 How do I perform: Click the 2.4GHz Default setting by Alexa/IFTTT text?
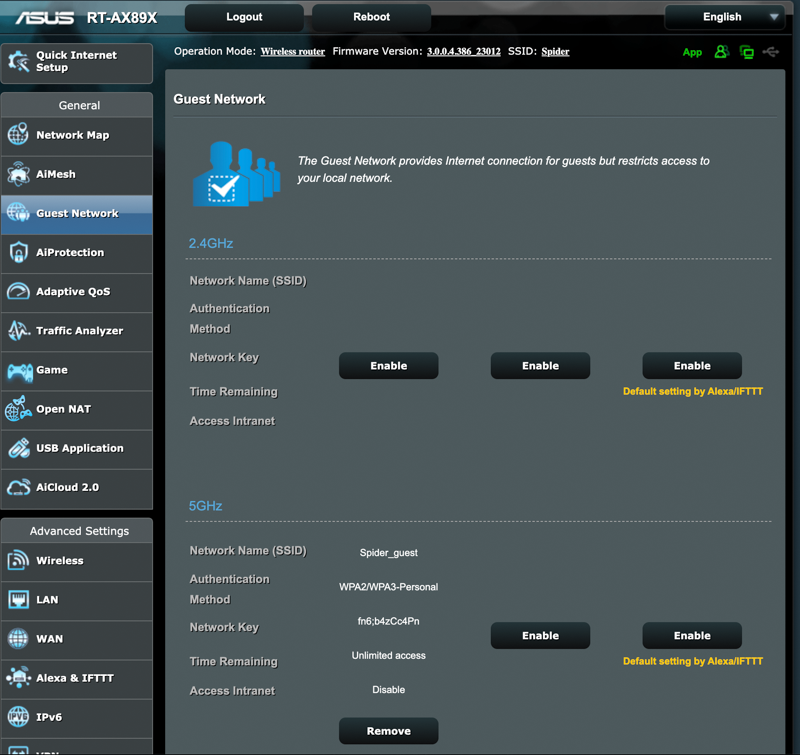click(692, 391)
